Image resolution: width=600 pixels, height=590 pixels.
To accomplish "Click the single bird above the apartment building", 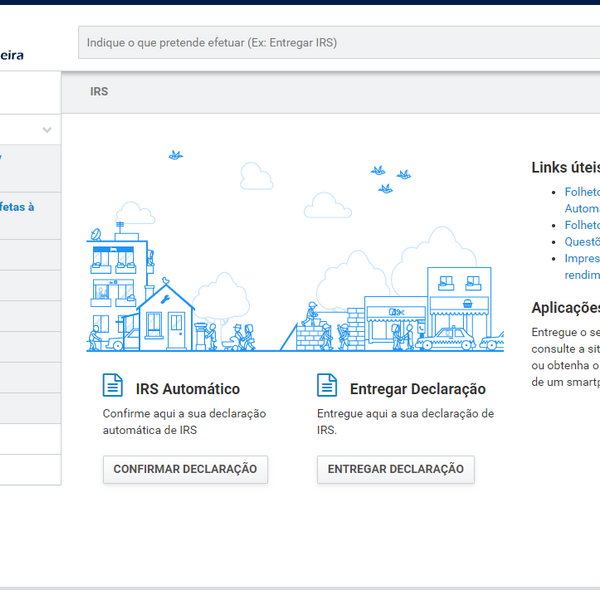I will (x=176, y=155).
